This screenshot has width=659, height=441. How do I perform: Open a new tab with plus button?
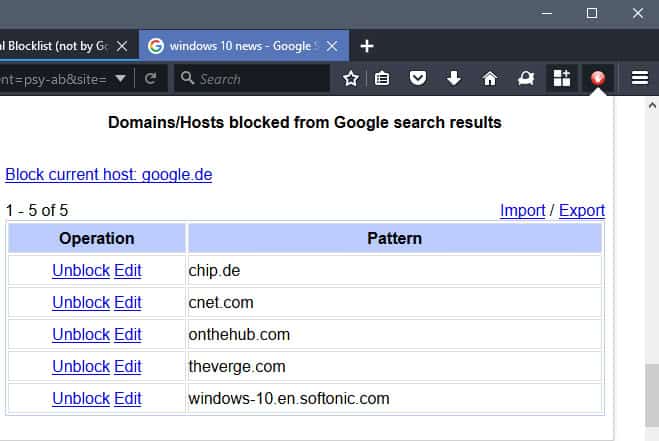point(366,46)
